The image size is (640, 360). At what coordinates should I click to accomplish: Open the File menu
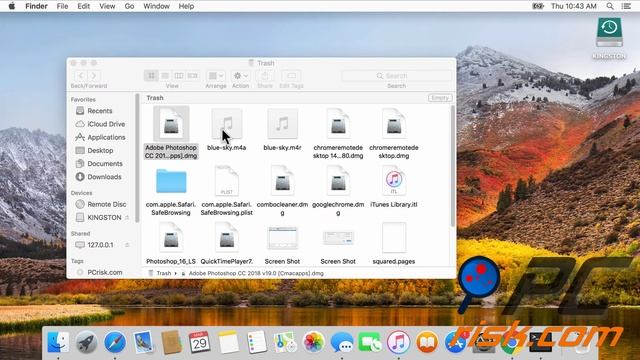tap(62, 6)
